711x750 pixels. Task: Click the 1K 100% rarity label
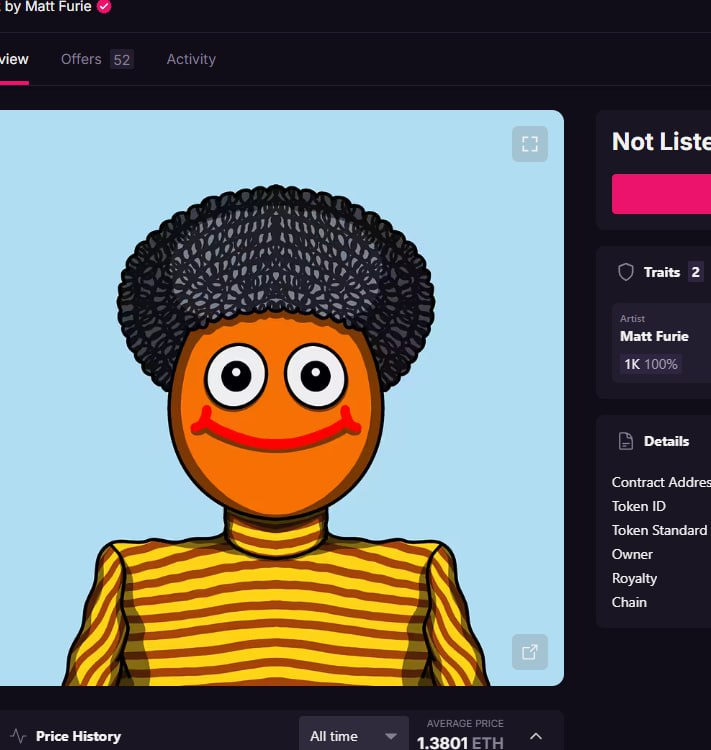coord(651,364)
